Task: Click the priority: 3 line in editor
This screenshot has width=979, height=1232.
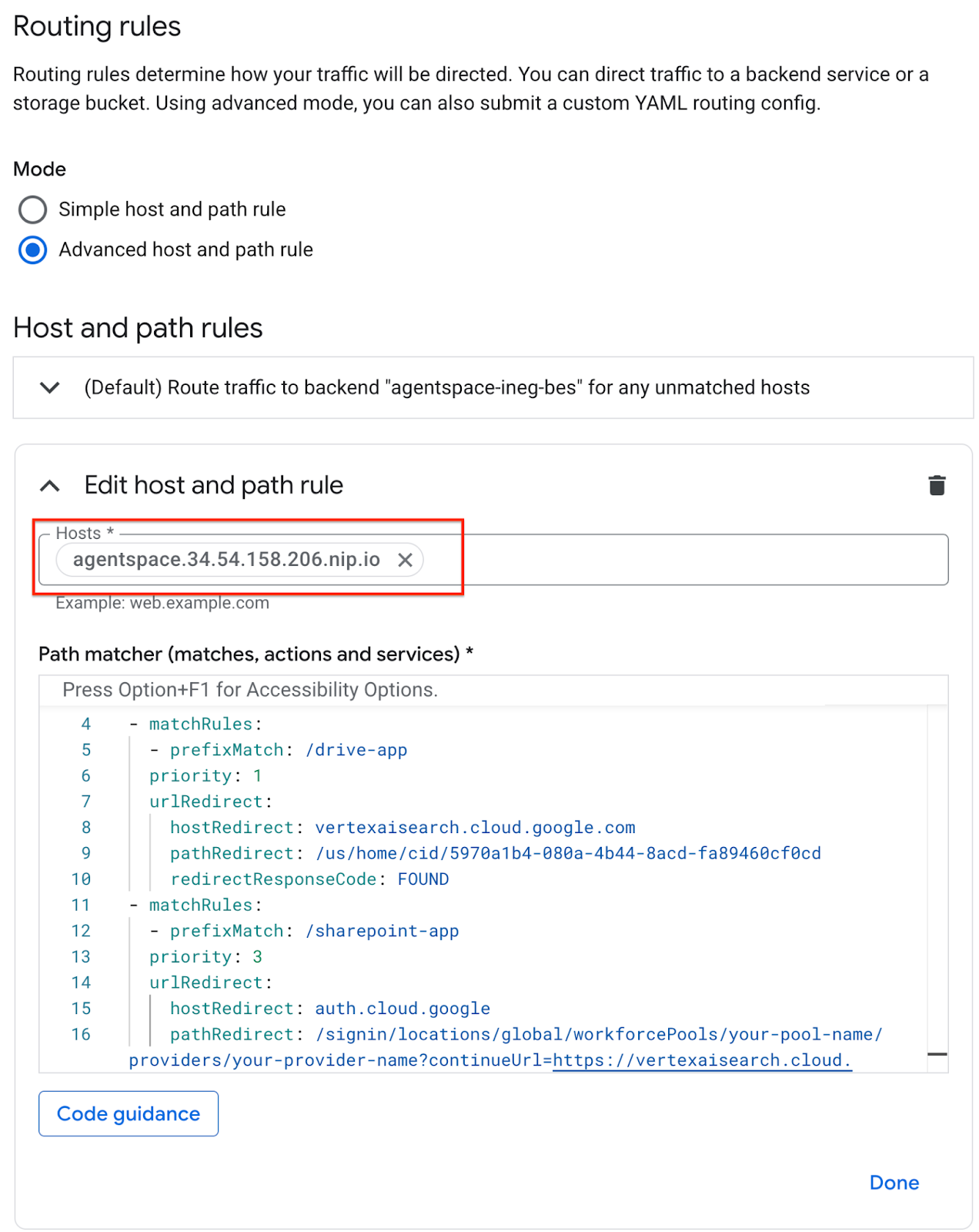Action: [x=205, y=957]
